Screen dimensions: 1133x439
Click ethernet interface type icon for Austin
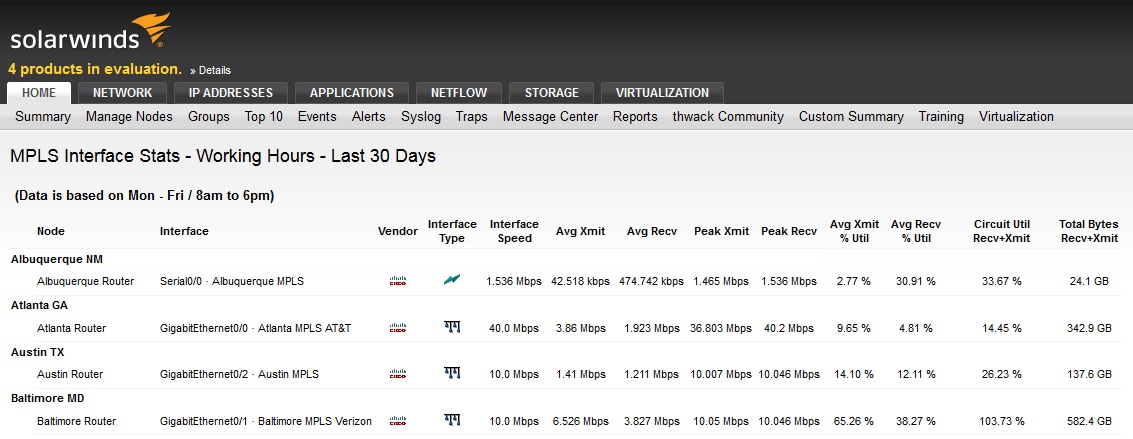[452, 373]
